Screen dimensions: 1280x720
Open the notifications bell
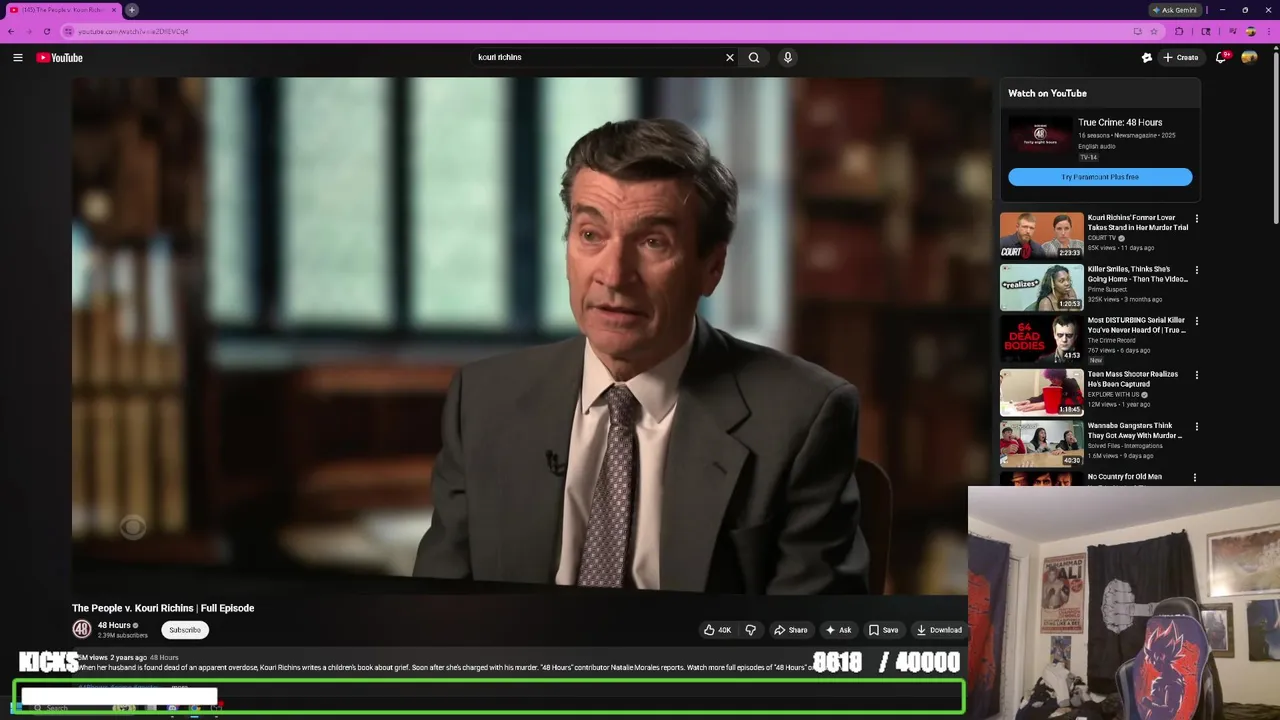click(x=1221, y=58)
